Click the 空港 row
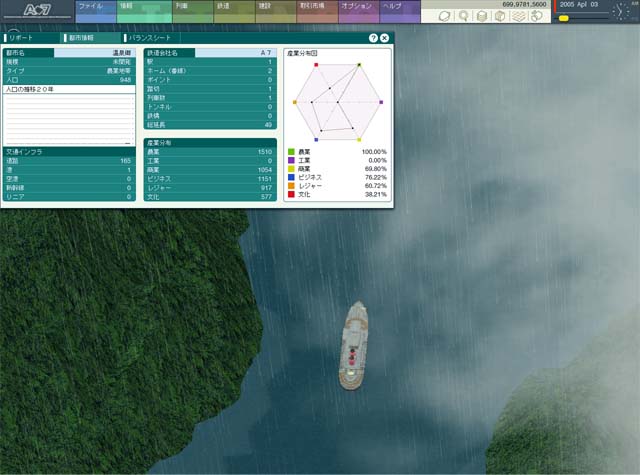The width and height of the screenshot is (640, 475). (69, 179)
